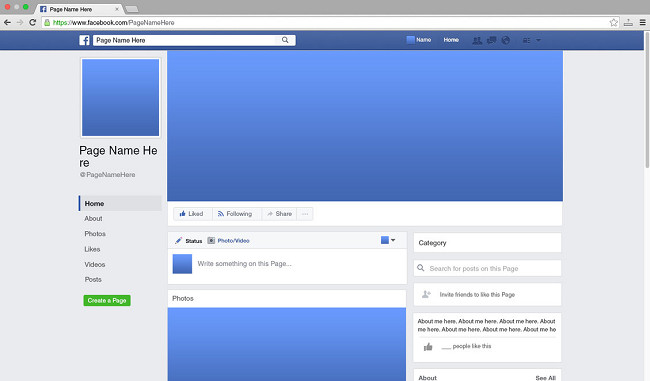The height and width of the screenshot is (381, 650).
Task: Click the green Create a Page button
Action: point(107,301)
